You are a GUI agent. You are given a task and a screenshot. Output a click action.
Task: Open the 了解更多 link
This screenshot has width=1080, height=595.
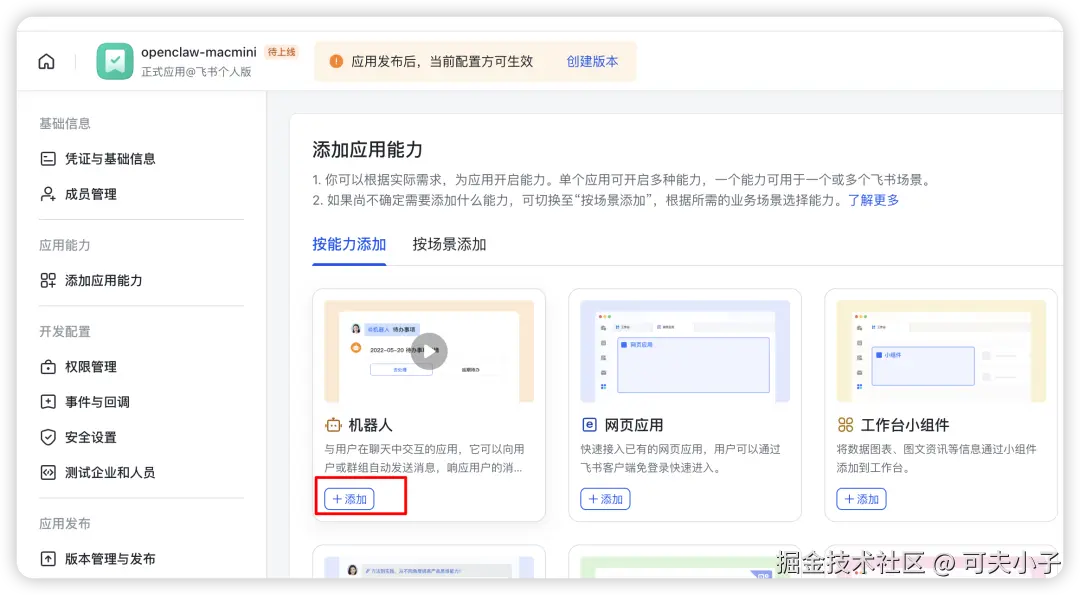click(873, 200)
